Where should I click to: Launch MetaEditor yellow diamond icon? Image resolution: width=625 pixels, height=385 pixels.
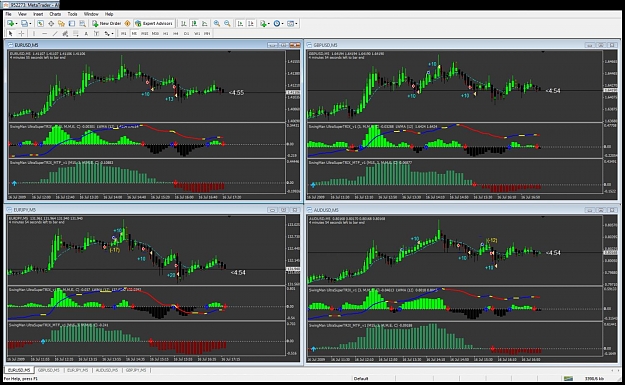128,24
